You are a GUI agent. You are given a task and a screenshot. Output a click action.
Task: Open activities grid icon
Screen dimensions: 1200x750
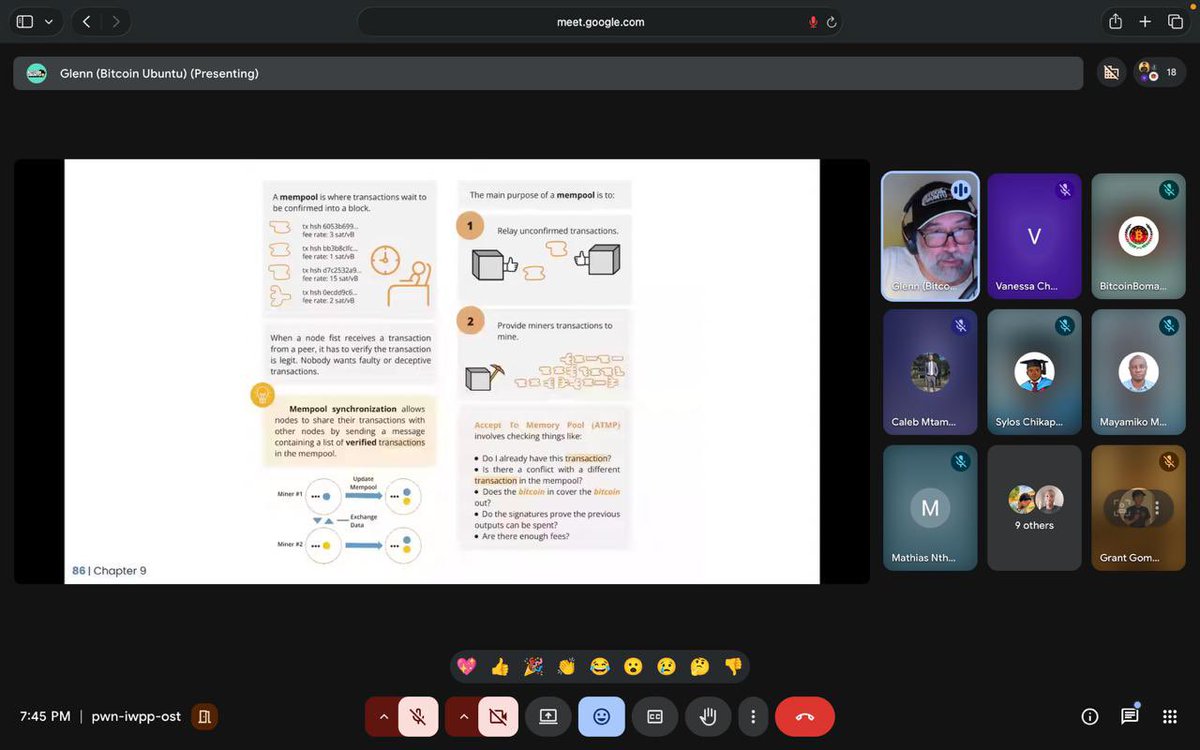pyautogui.click(x=1170, y=716)
